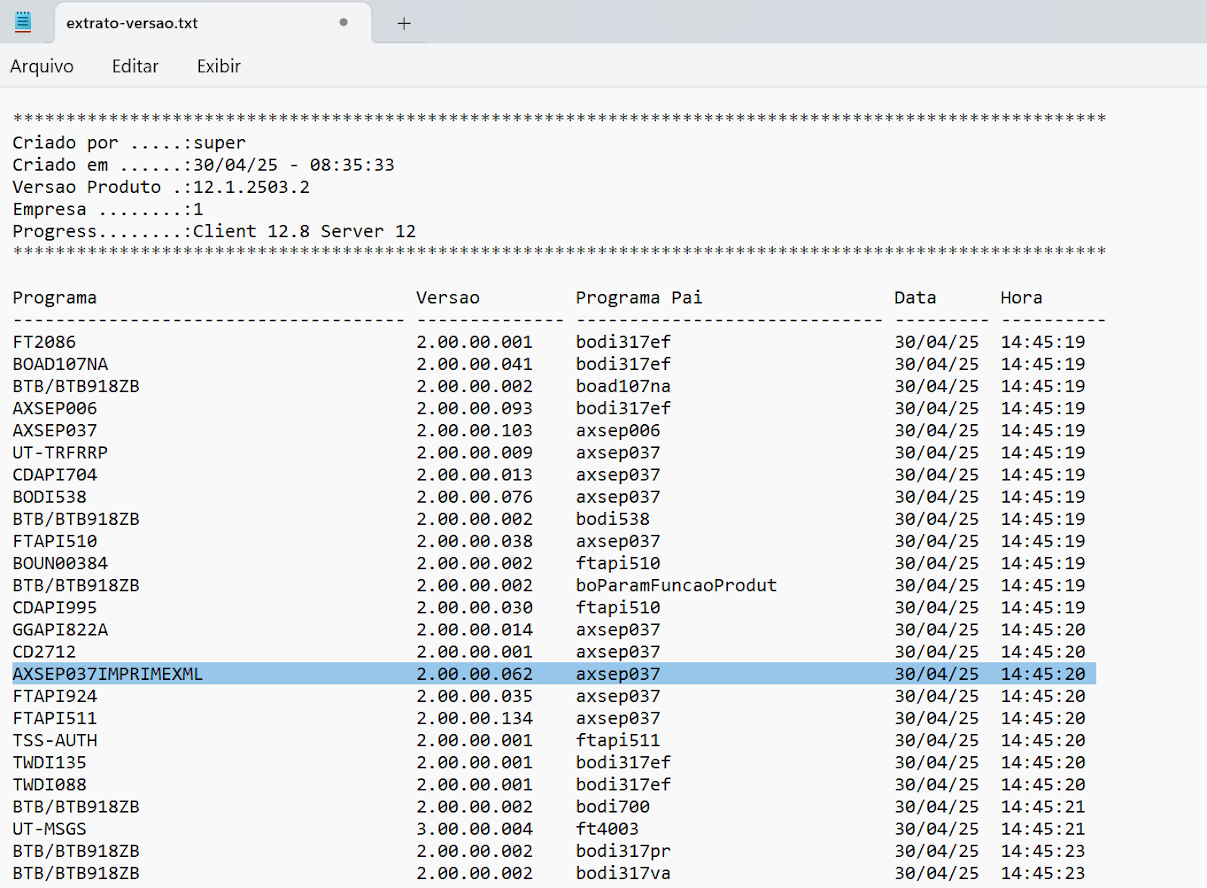Click the 'Criado por .....:super' line
Viewport: 1207px width, 888px height.
pos(129,143)
